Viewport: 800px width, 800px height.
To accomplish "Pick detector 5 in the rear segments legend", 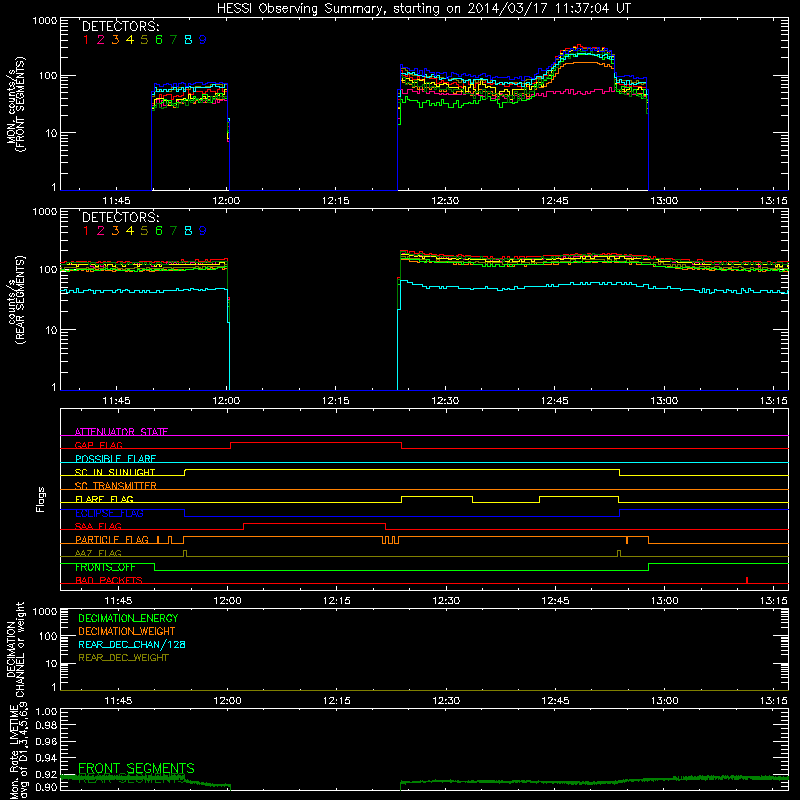I will click(144, 231).
